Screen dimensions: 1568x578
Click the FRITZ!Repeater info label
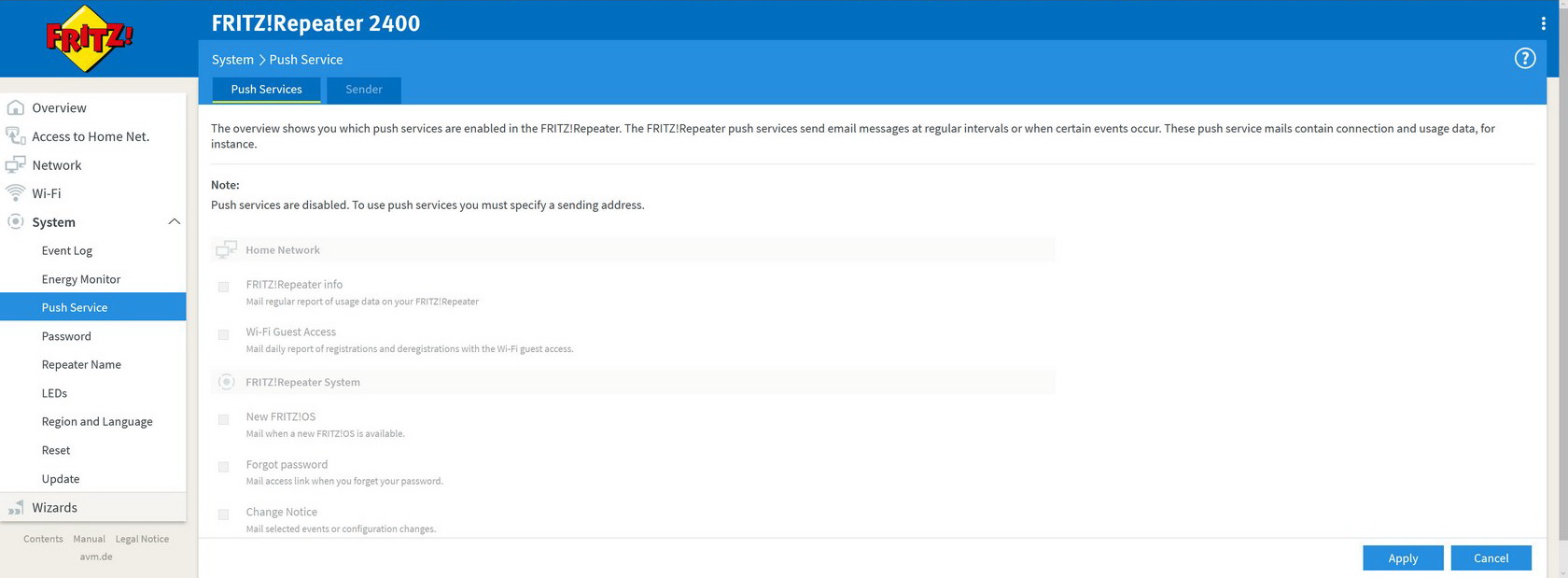click(294, 284)
